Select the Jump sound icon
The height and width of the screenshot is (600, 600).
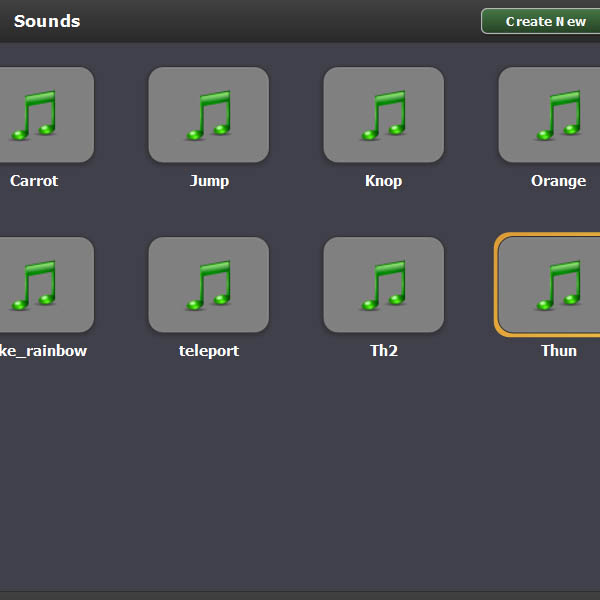208,115
